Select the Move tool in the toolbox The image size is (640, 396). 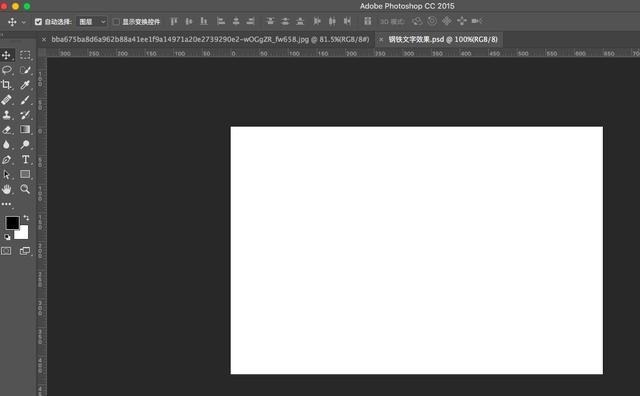click(7, 55)
